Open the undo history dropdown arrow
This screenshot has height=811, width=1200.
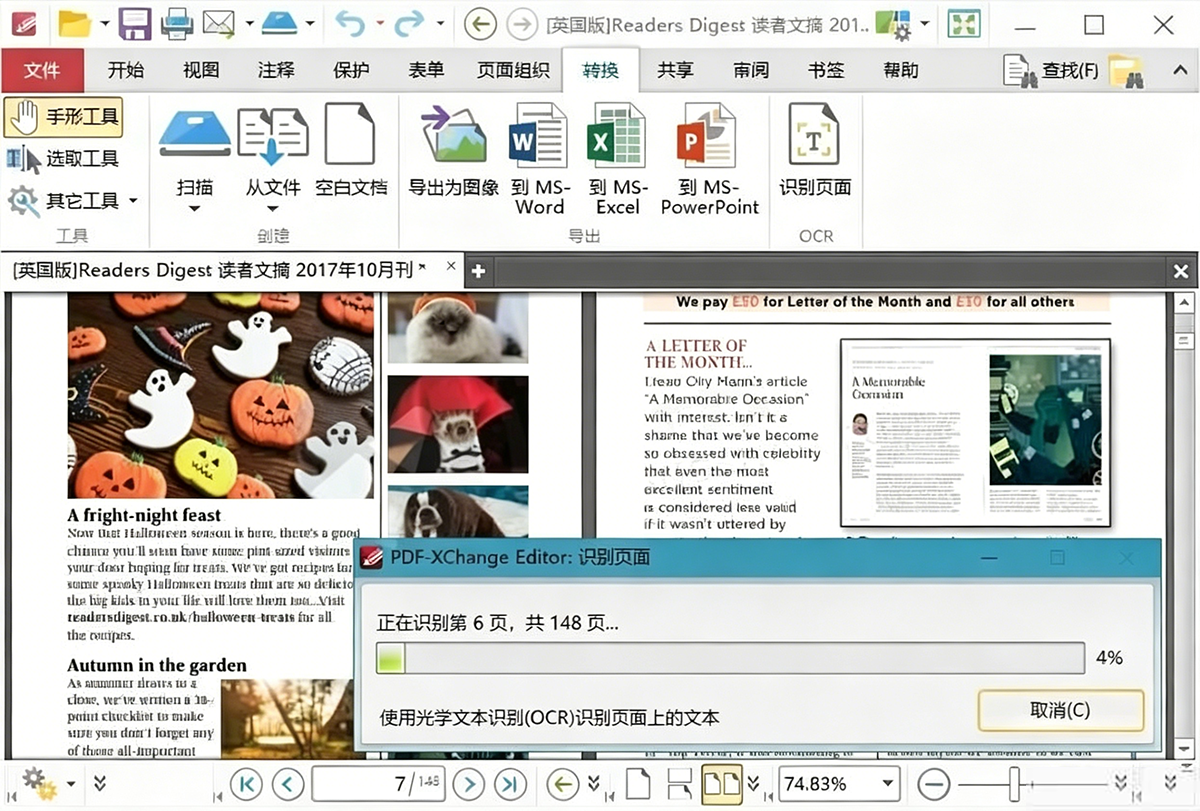click(x=379, y=23)
